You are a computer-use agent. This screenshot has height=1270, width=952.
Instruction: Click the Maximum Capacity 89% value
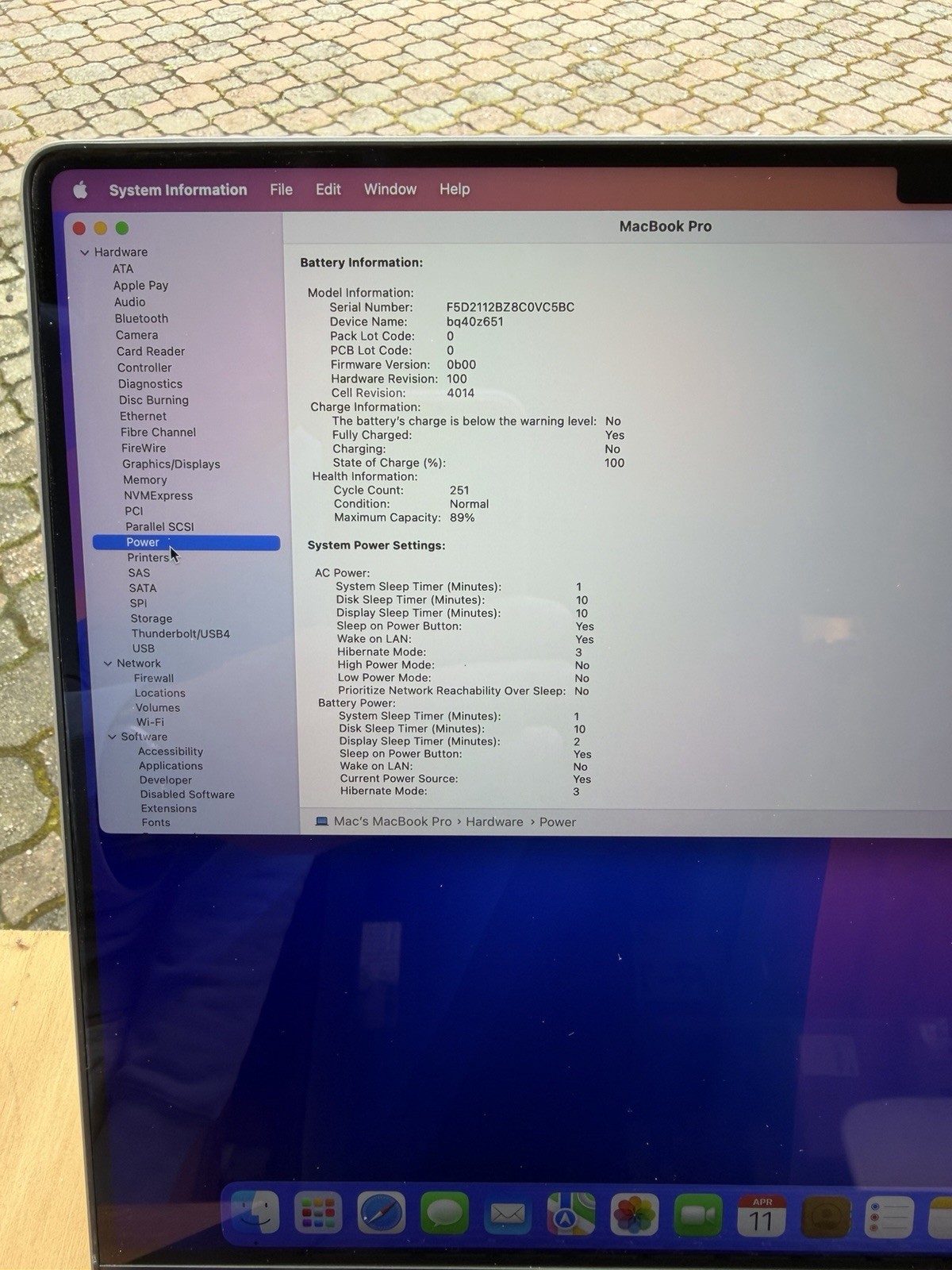click(x=463, y=518)
